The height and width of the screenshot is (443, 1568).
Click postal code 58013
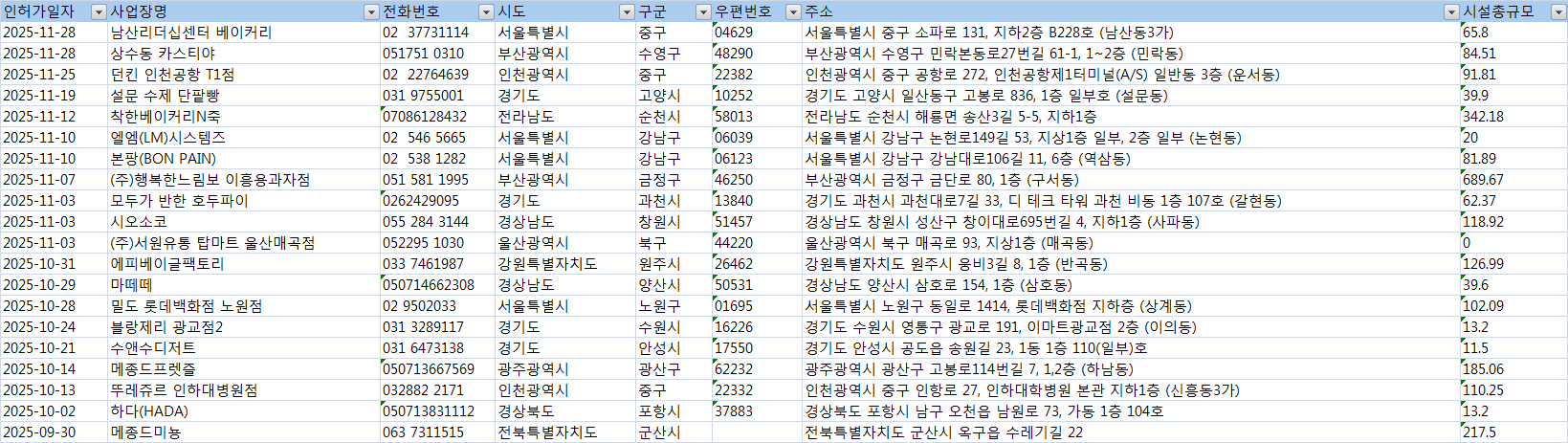click(757, 117)
